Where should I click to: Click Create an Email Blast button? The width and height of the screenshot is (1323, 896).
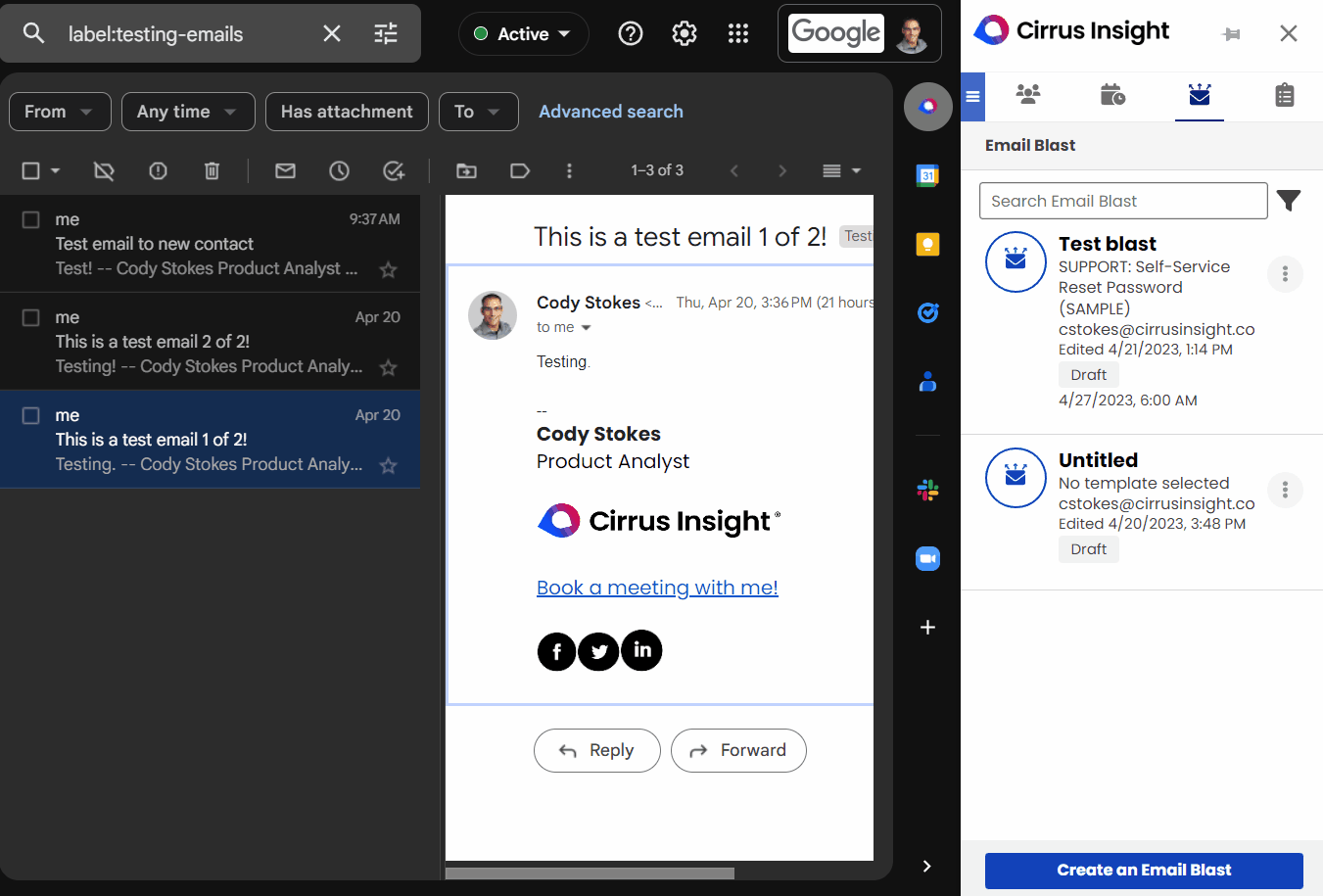point(1144,871)
